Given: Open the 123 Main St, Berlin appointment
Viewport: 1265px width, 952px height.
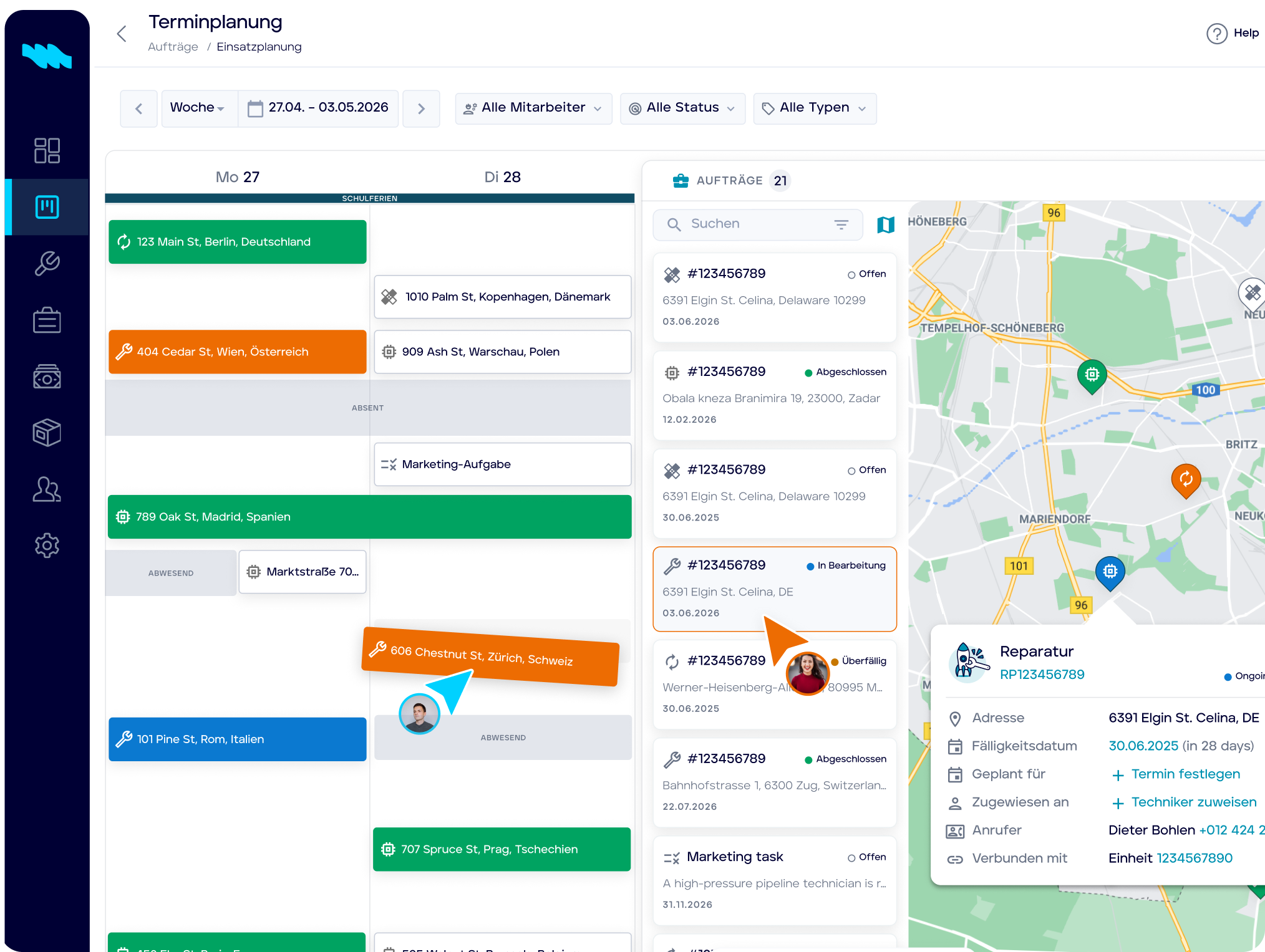Looking at the screenshot, I should 237,242.
